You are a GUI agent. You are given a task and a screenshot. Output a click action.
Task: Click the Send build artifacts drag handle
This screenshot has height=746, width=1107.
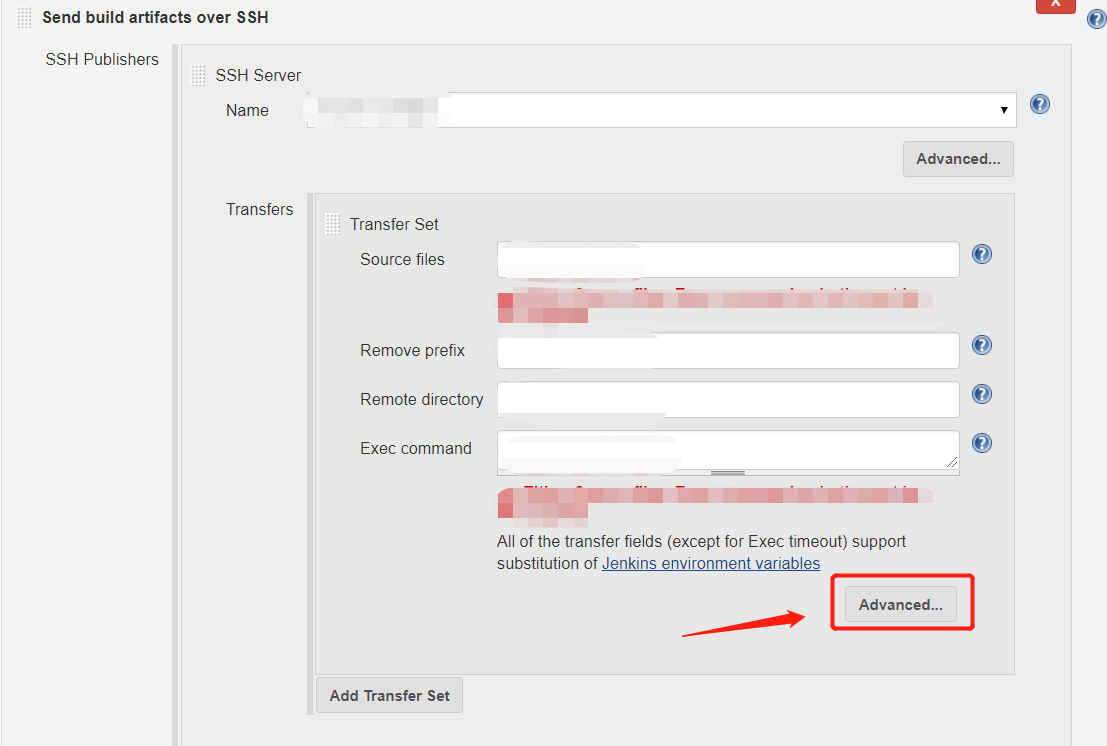(x=23, y=17)
